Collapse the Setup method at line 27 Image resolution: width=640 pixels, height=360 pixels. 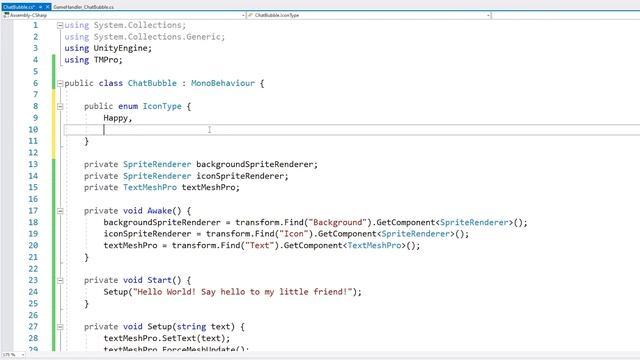[x=60, y=327]
